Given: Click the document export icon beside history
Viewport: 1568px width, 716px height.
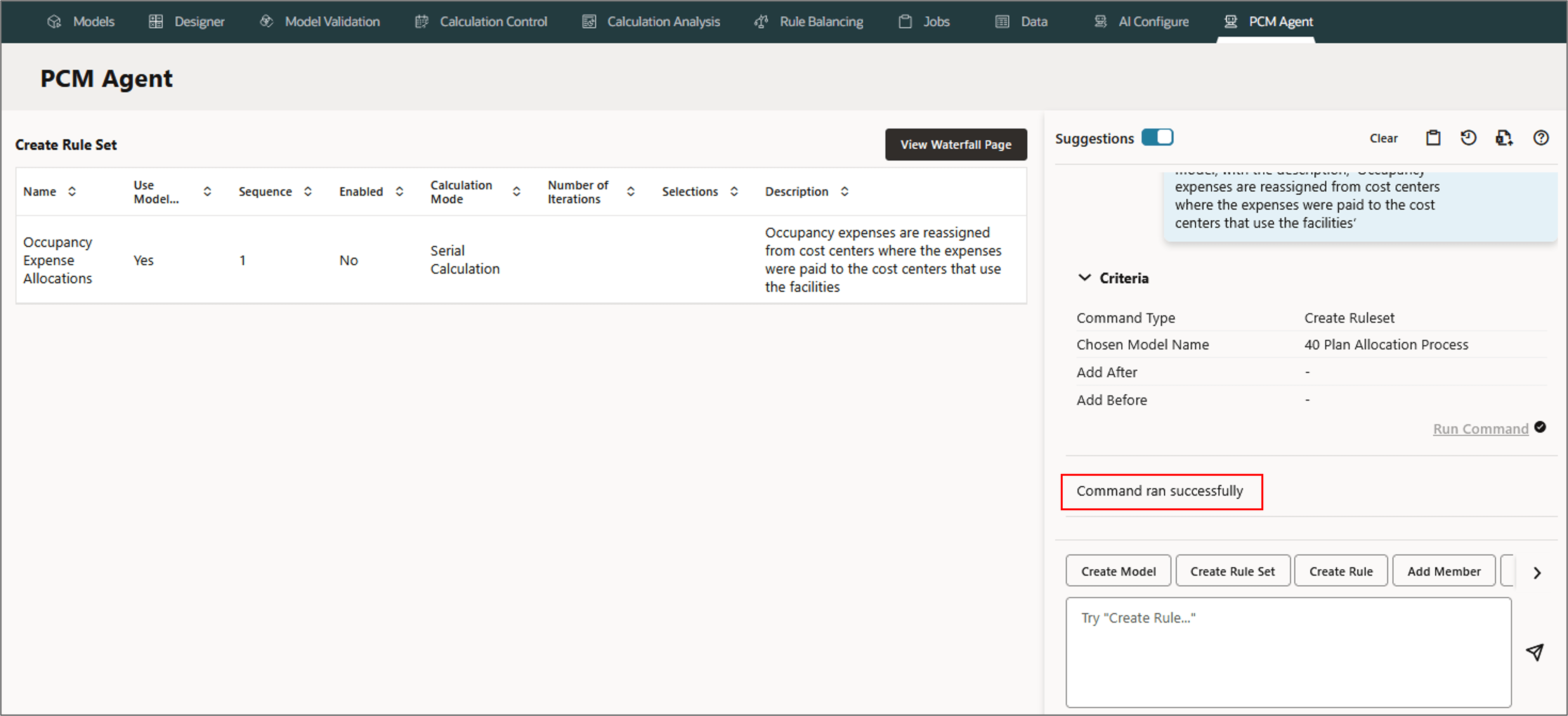Looking at the screenshot, I should pyautogui.click(x=1504, y=138).
